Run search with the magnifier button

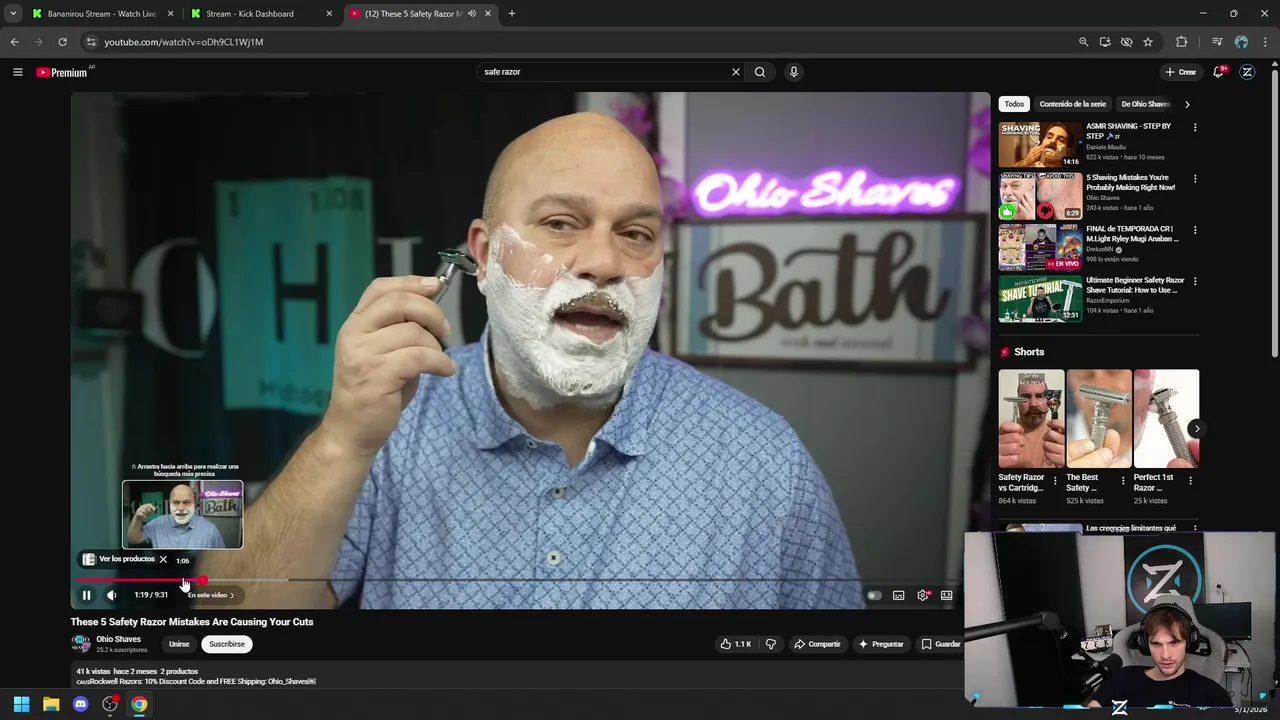(x=760, y=72)
